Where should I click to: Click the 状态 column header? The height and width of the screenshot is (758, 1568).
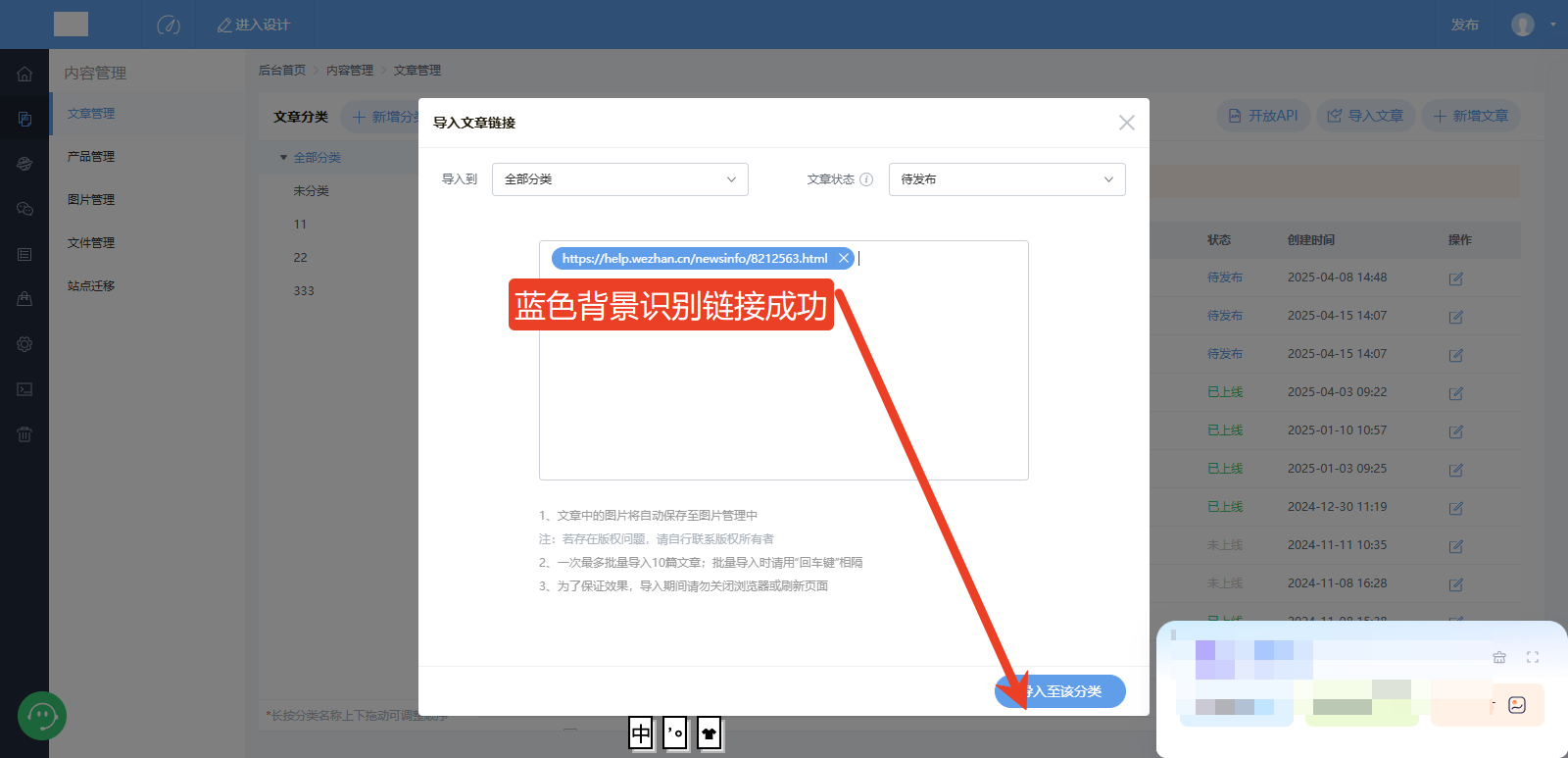tap(1219, 240)
